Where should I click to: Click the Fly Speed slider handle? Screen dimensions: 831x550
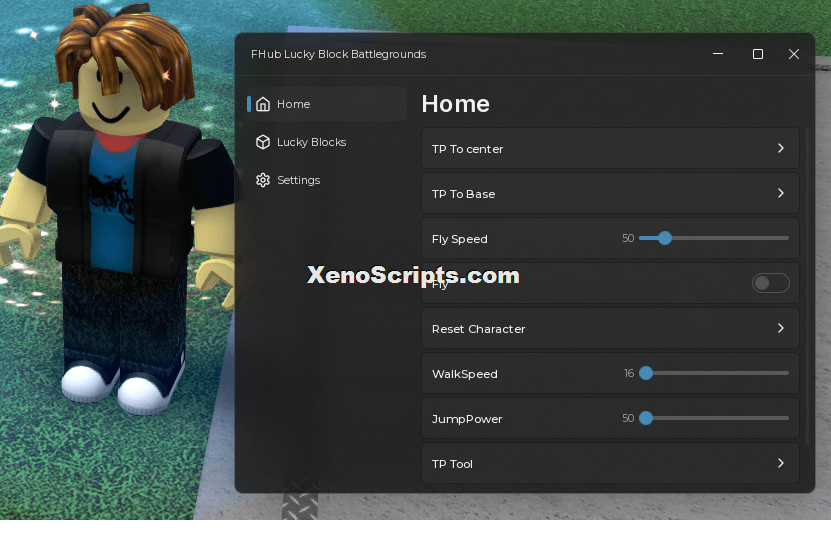[665, 238]
